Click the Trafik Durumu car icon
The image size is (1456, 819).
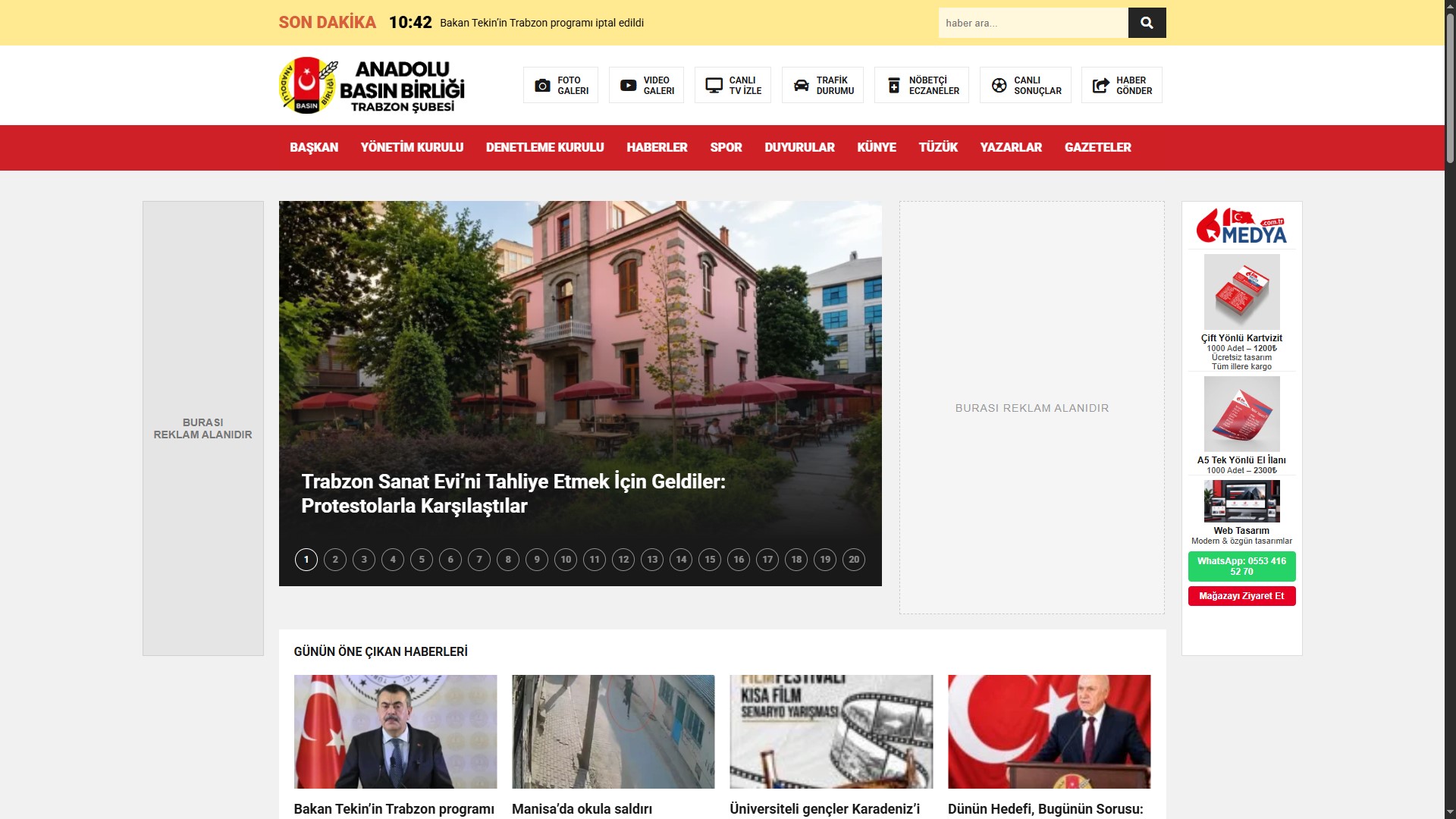[801, 86]
